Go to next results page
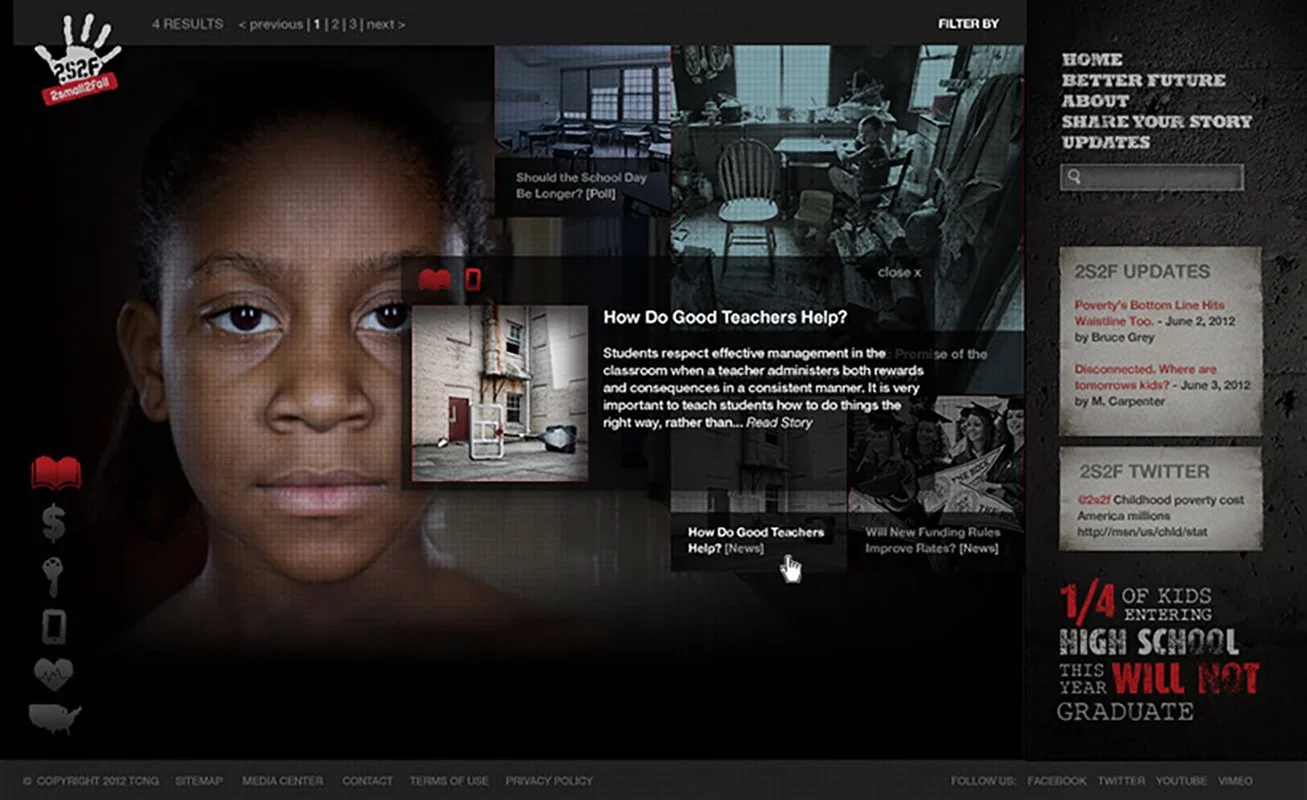 click(386, 24)
